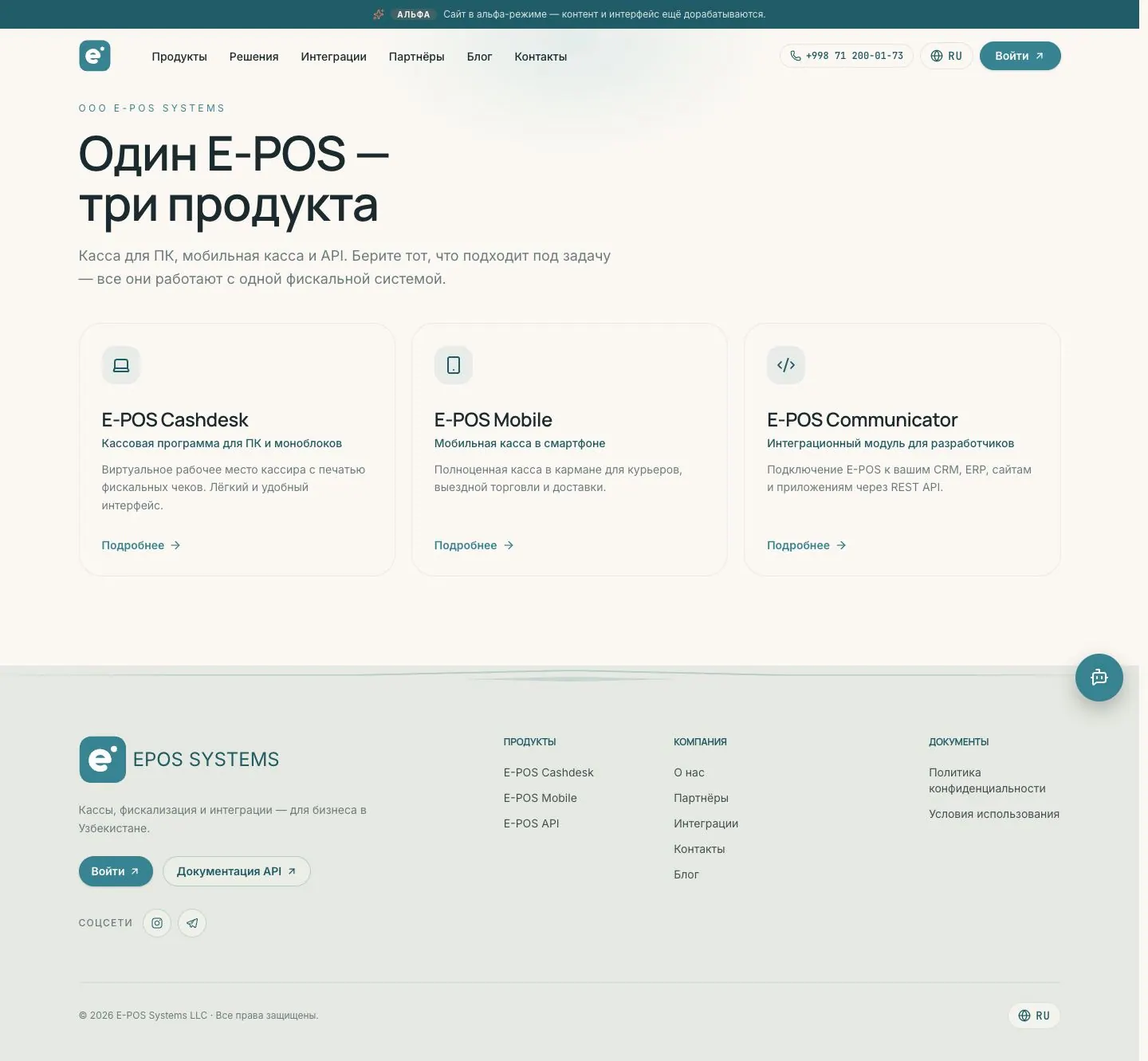Open the RU language selector in header
Screen dimensions: 1148x1061
pyautogui.click(x=946, y=56)
